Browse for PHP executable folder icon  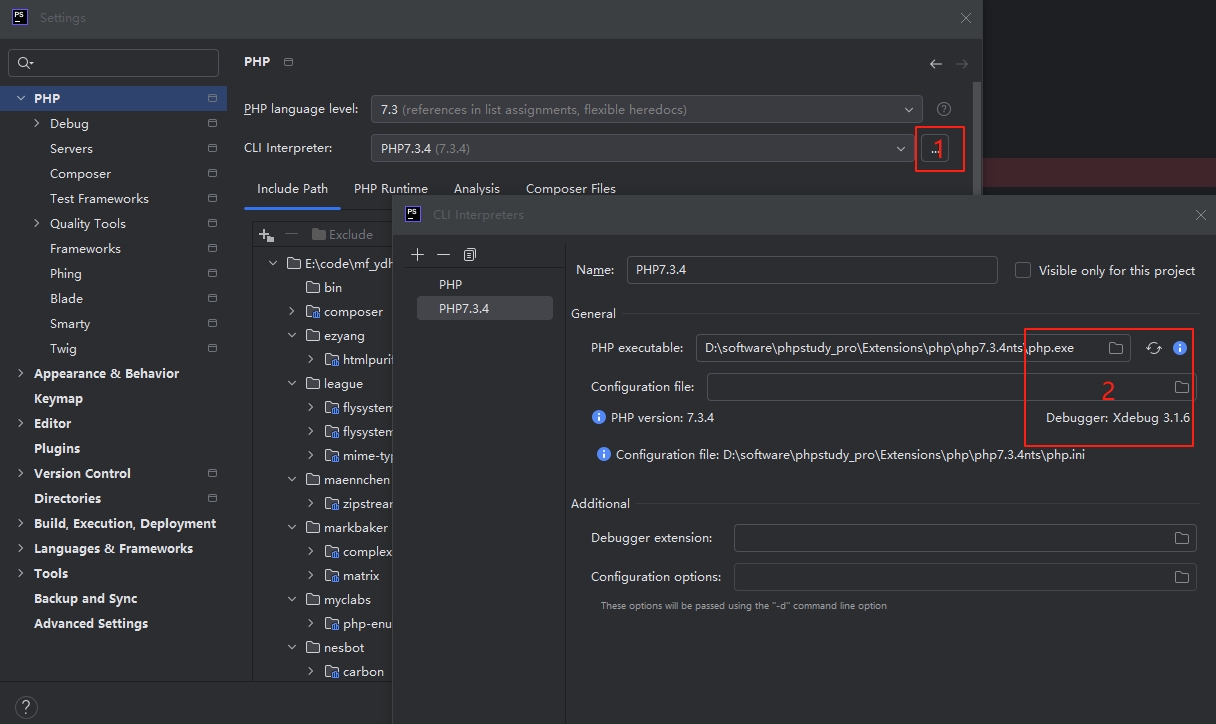point(1116,348)
